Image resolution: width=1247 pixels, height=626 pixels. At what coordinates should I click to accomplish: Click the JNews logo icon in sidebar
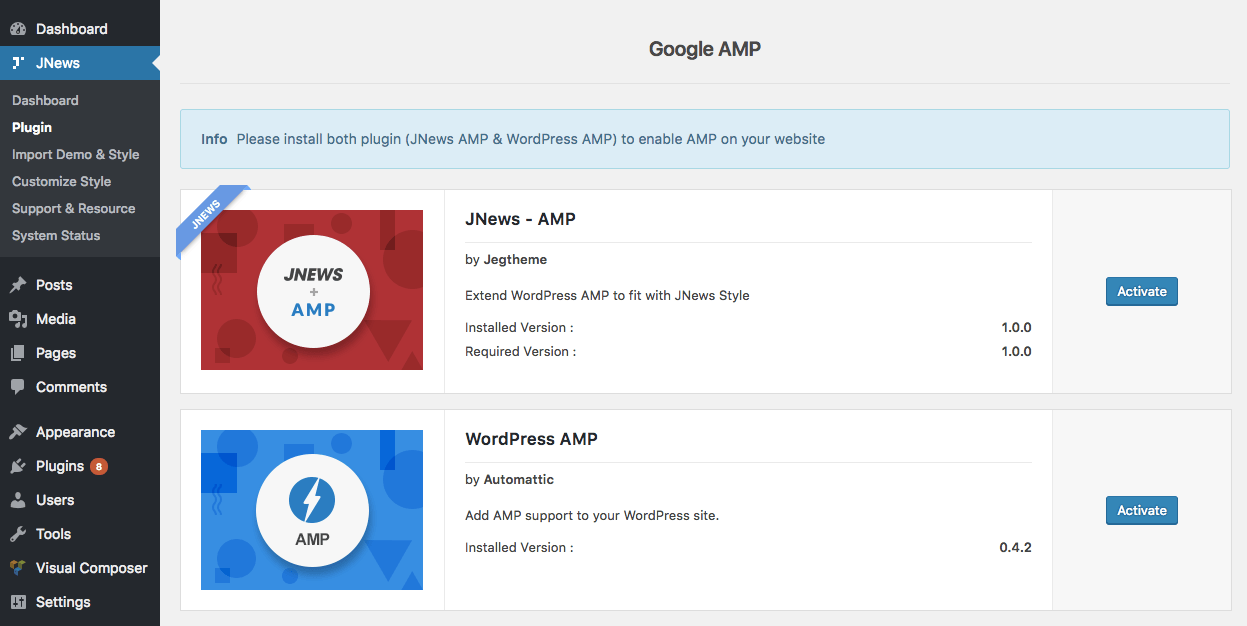(18, 63)
